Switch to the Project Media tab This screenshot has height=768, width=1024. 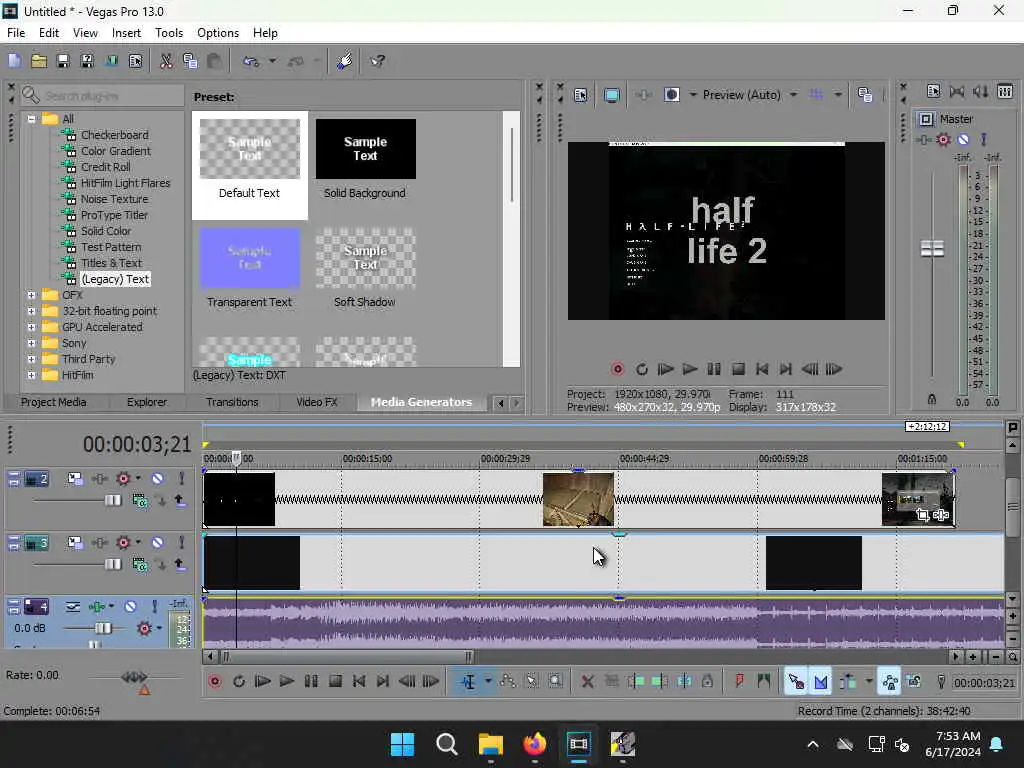tap(54, 402)
